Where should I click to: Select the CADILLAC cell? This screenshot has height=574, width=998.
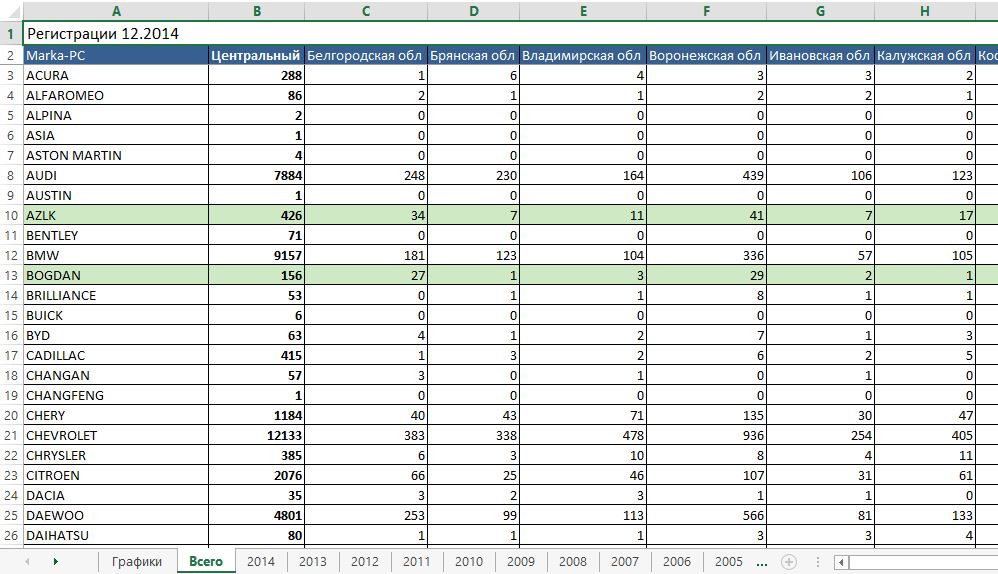(x=116, y=355)
